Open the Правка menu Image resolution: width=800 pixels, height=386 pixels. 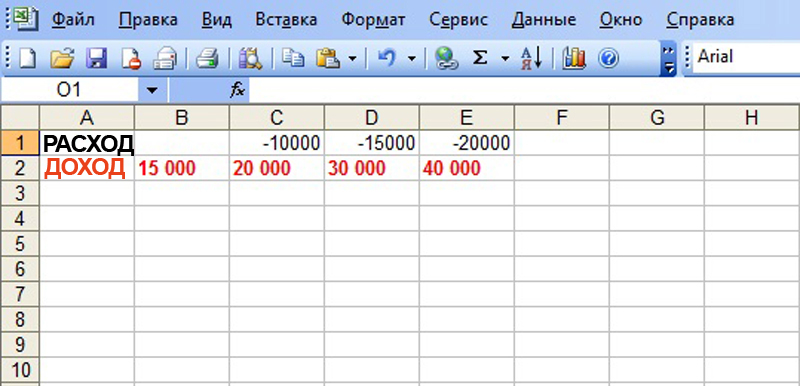148,19
